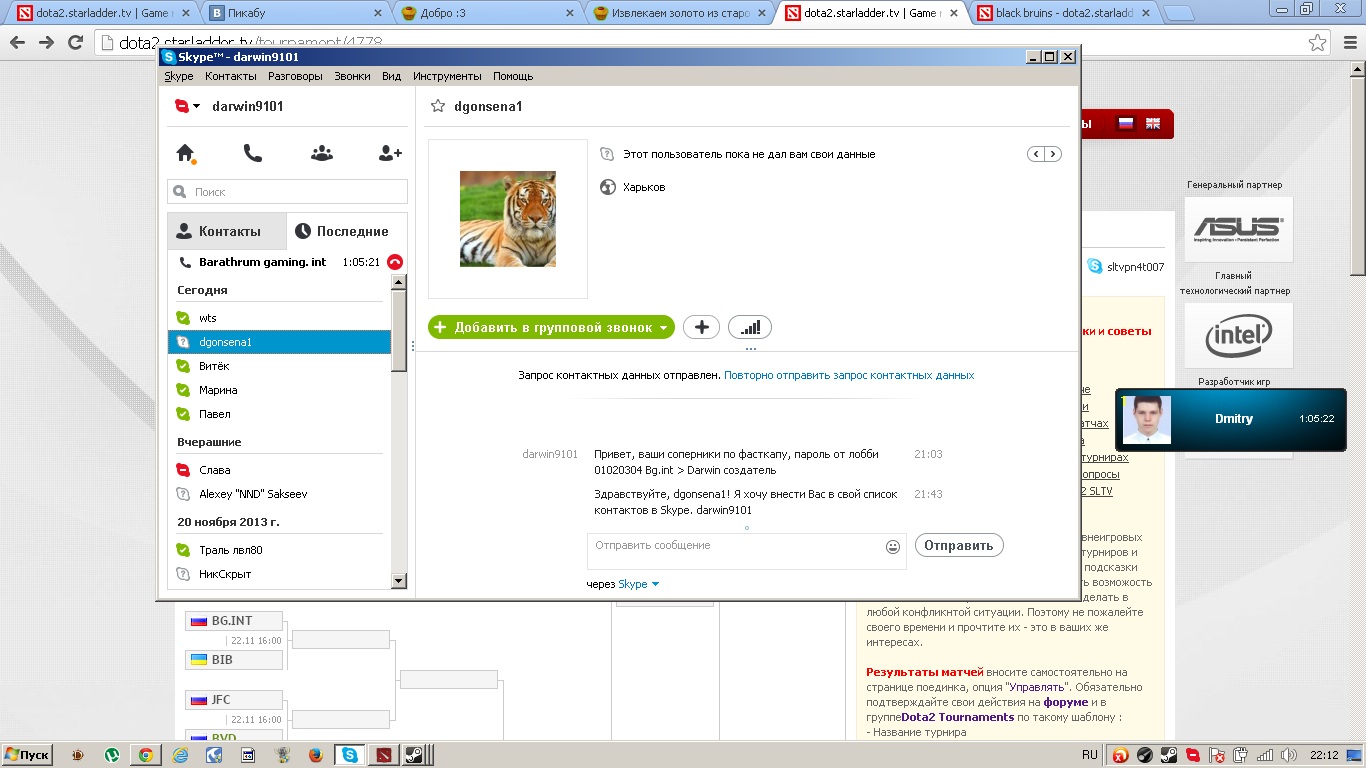Toggle favorite star next to dgonsena1

click(437, 106)
